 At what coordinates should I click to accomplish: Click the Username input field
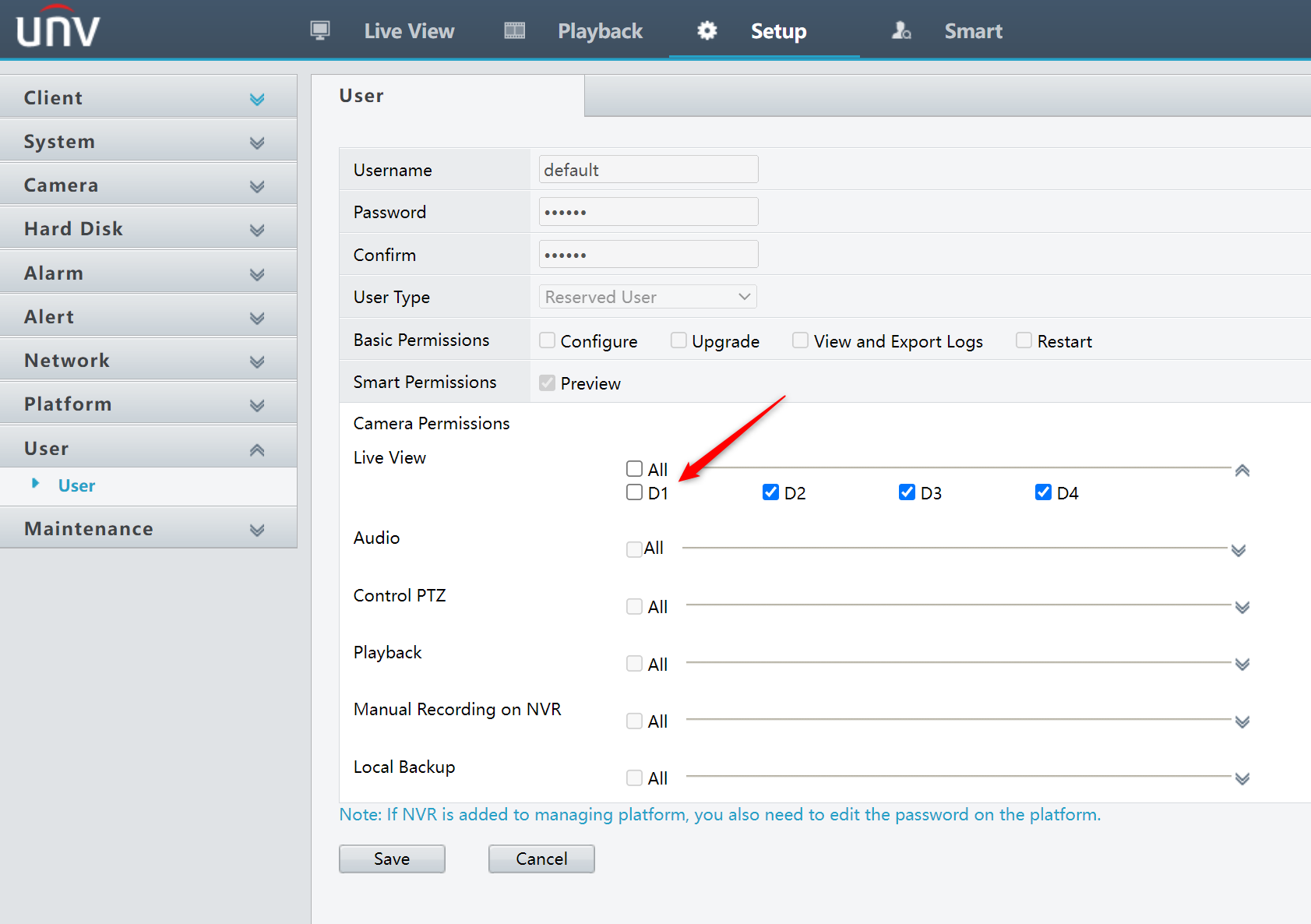click(648, 170)
